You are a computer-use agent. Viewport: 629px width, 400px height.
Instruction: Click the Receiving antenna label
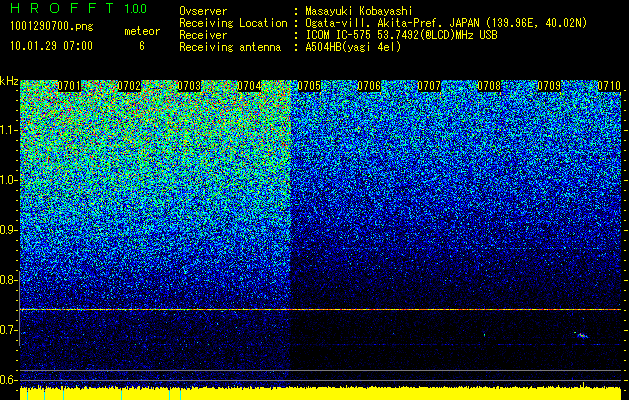pyautogui.click(x=230, y=47)
